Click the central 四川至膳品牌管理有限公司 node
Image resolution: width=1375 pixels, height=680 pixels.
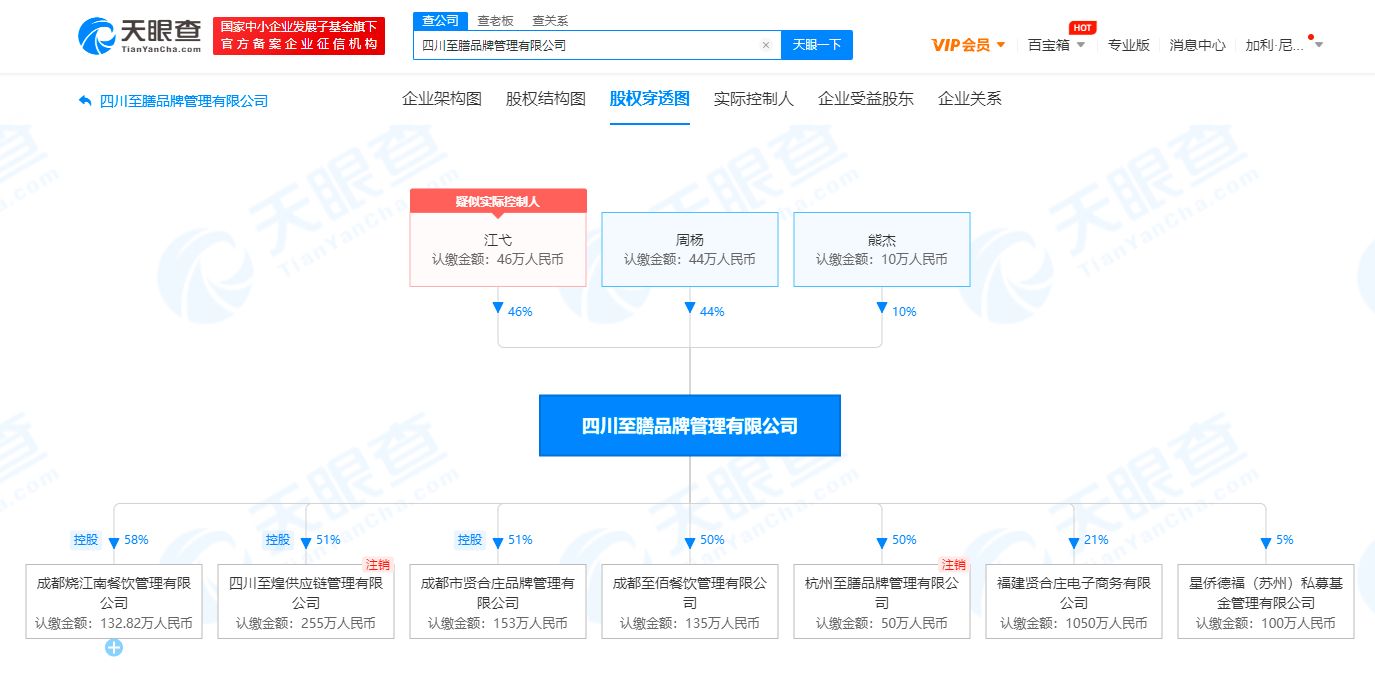(x=690, y=426)
